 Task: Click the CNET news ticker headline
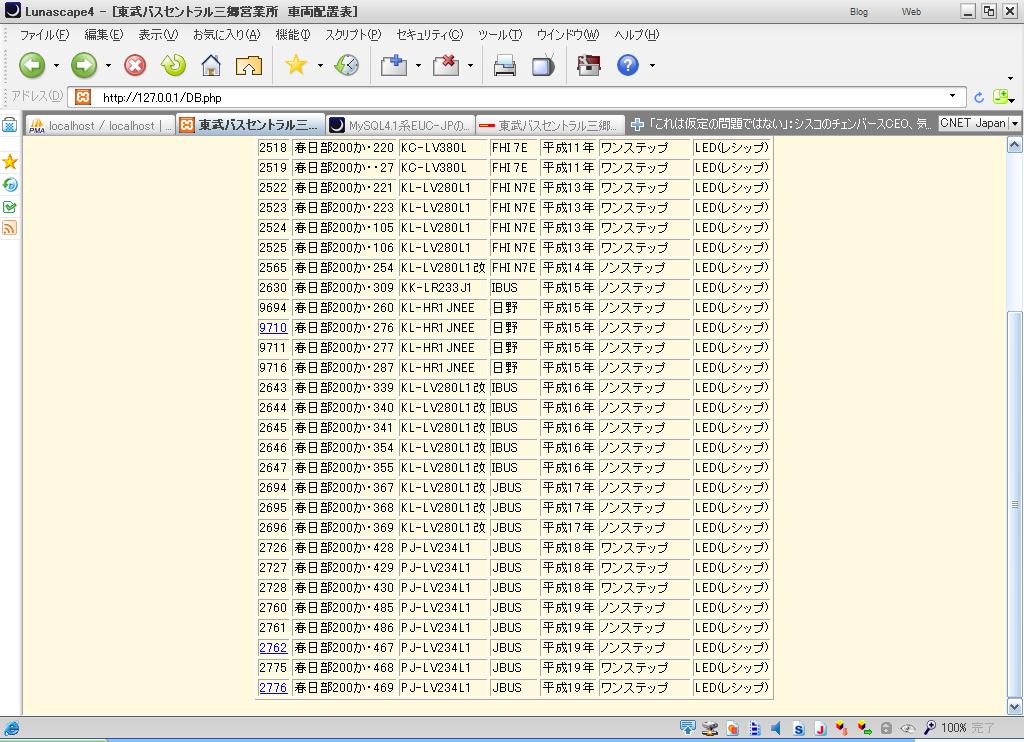click(x=790, y=123)
